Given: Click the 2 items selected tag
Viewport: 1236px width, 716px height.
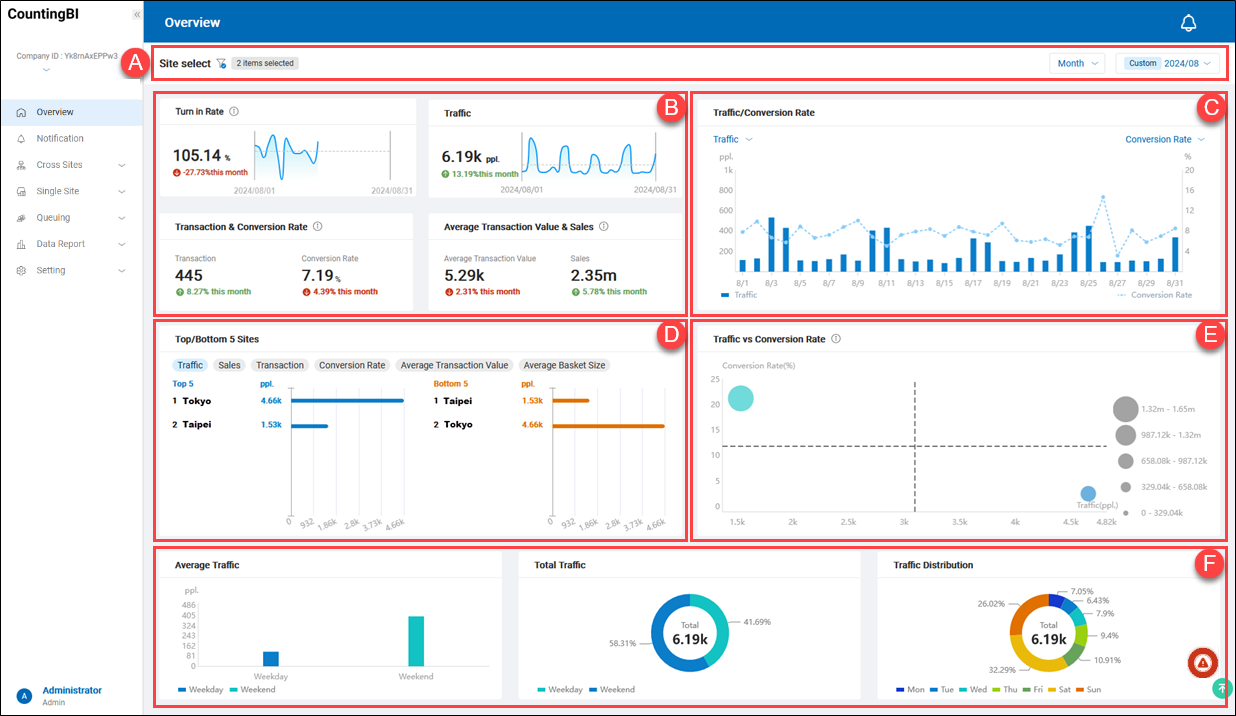Looking at the screenshot, I should click(x=265, y=63).
